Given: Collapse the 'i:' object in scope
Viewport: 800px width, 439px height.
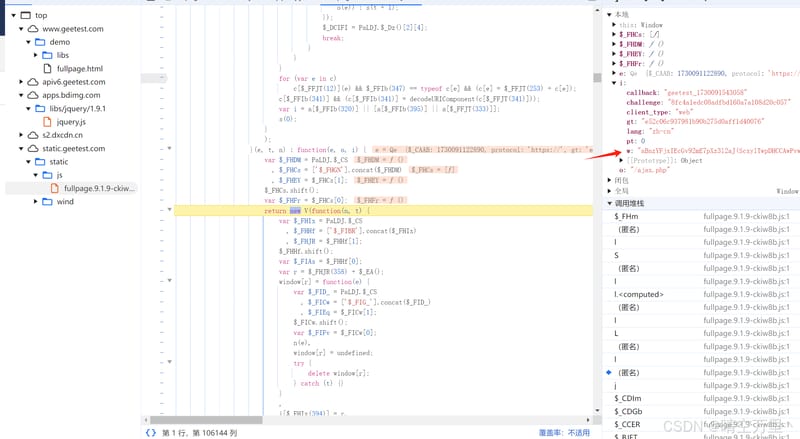Looking at the screenshot, I should 614,83.
